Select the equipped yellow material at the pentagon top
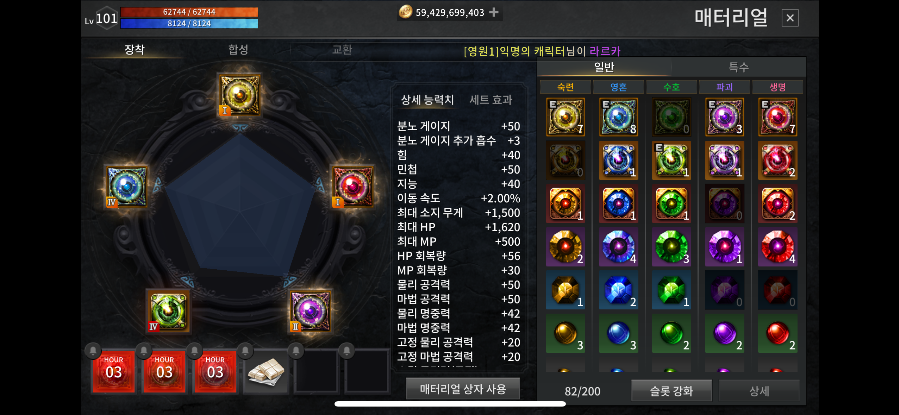Screen dimensions: 899x415 (240, 95)
